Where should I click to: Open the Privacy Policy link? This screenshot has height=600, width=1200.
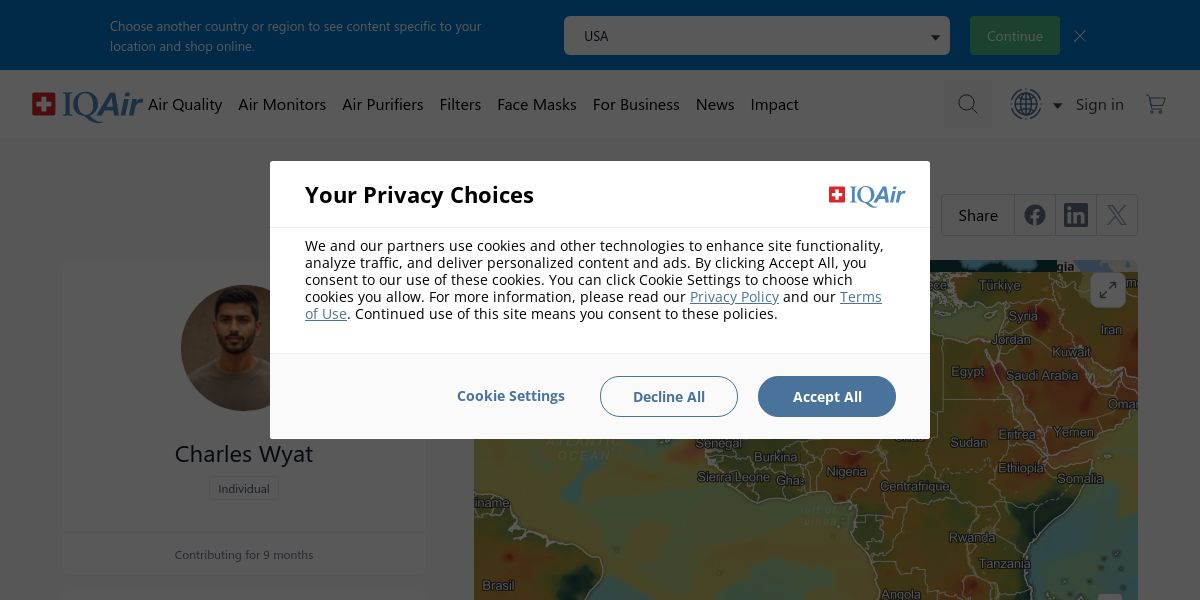click(734, 297)
